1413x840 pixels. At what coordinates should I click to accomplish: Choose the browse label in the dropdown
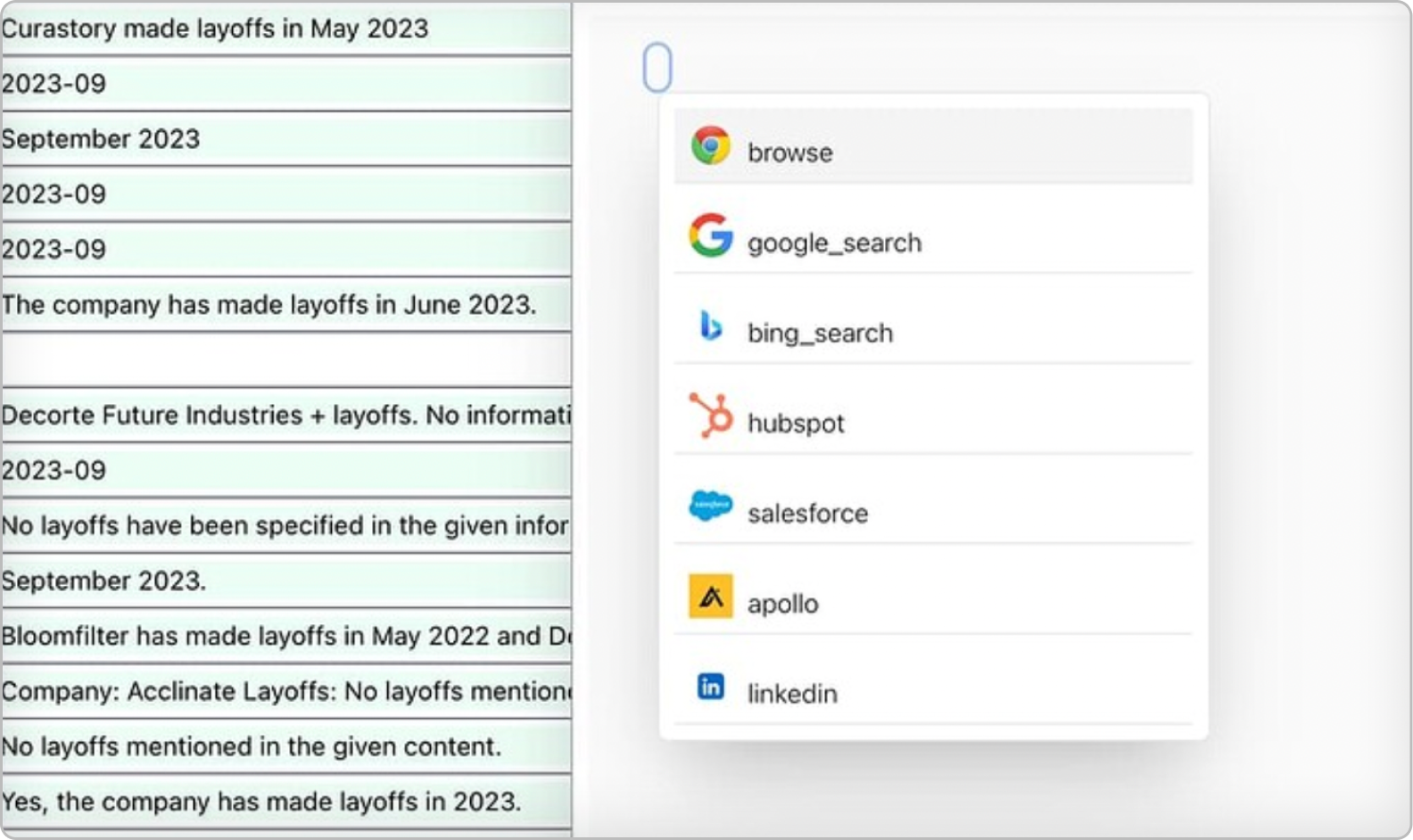click(x=789, y=152)
